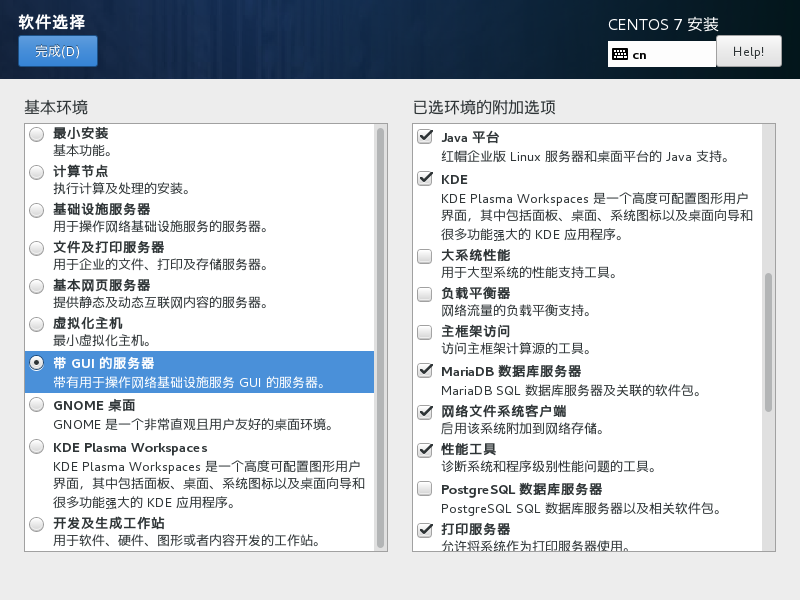Enable the 大系统性能 checkbox
Image resolution: width=800 pixels, height=600 pixels.
coord(425,256)
